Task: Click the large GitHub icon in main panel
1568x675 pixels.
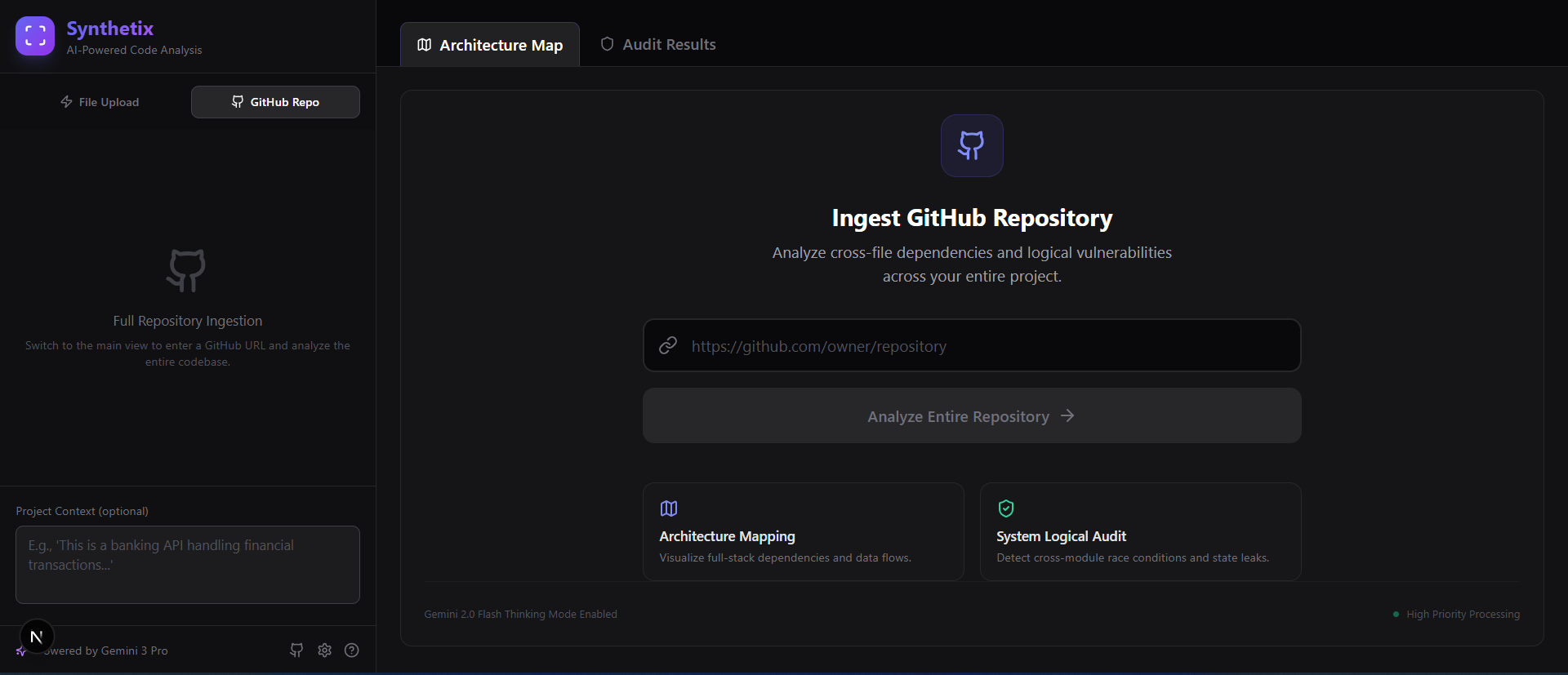Action: 972,145
